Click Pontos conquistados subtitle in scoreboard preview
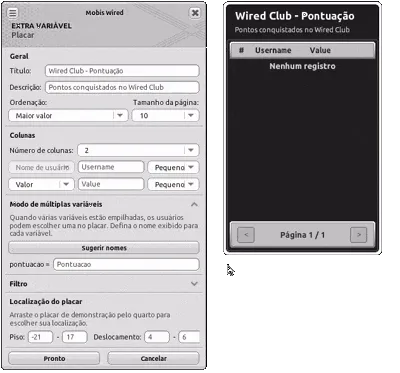This screenshot has height=373, width=400. [x=292, y=30]
